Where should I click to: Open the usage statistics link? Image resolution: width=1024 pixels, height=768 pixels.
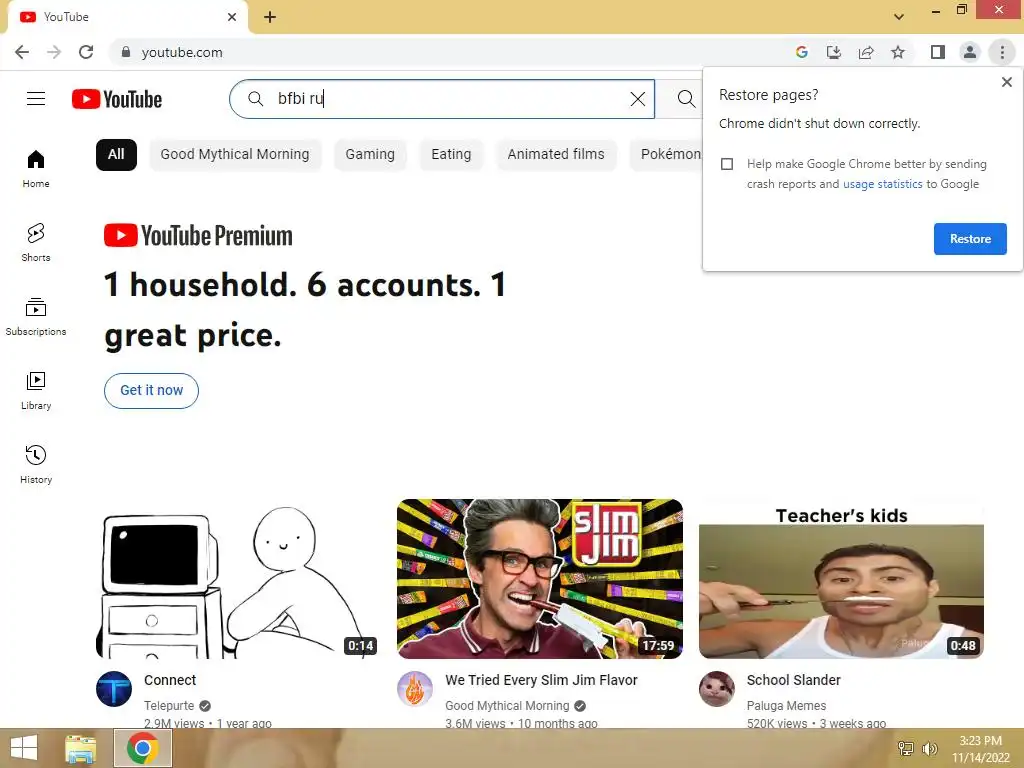[x=882, y=184]
